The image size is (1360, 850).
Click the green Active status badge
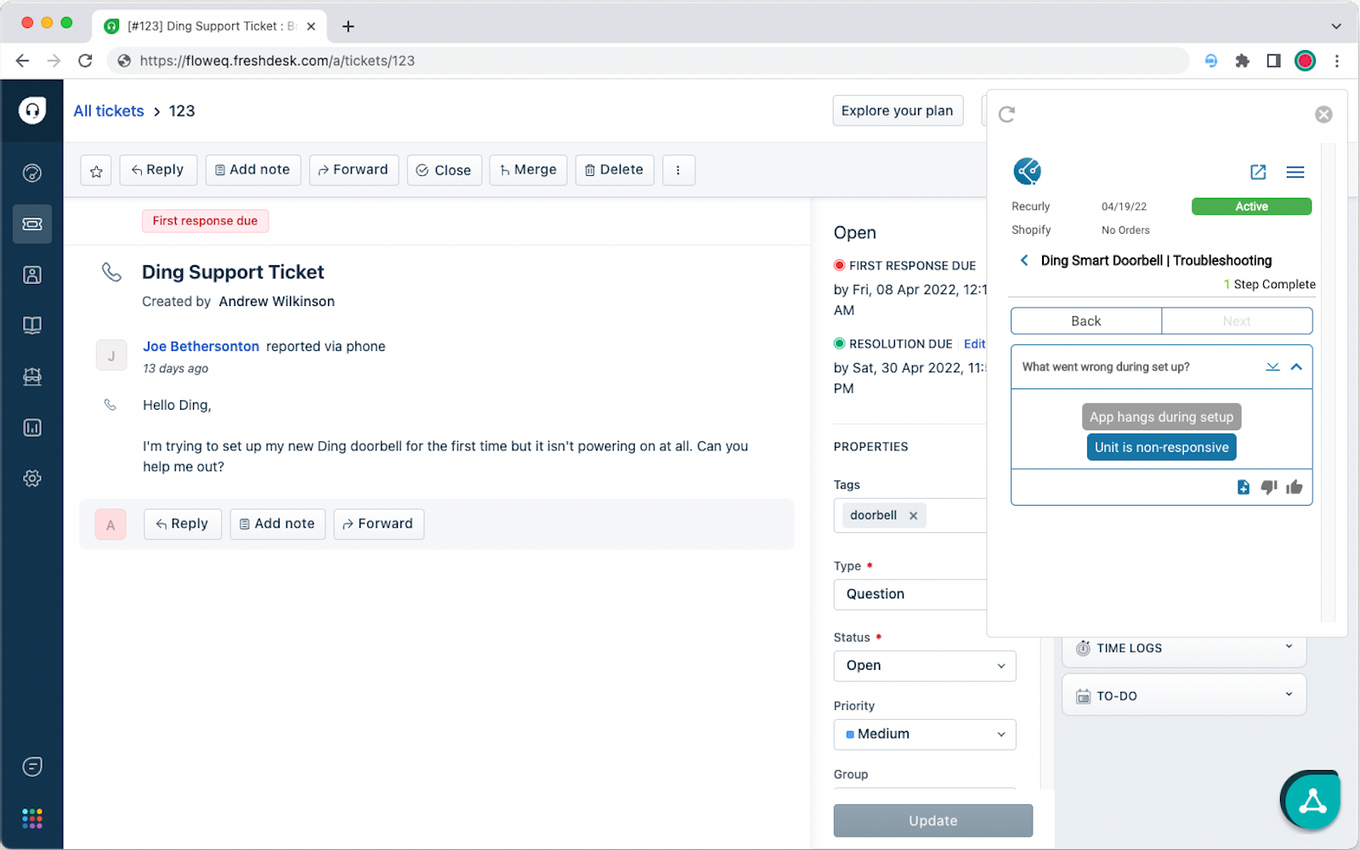pyautogui.click(x=1251, y=207)
